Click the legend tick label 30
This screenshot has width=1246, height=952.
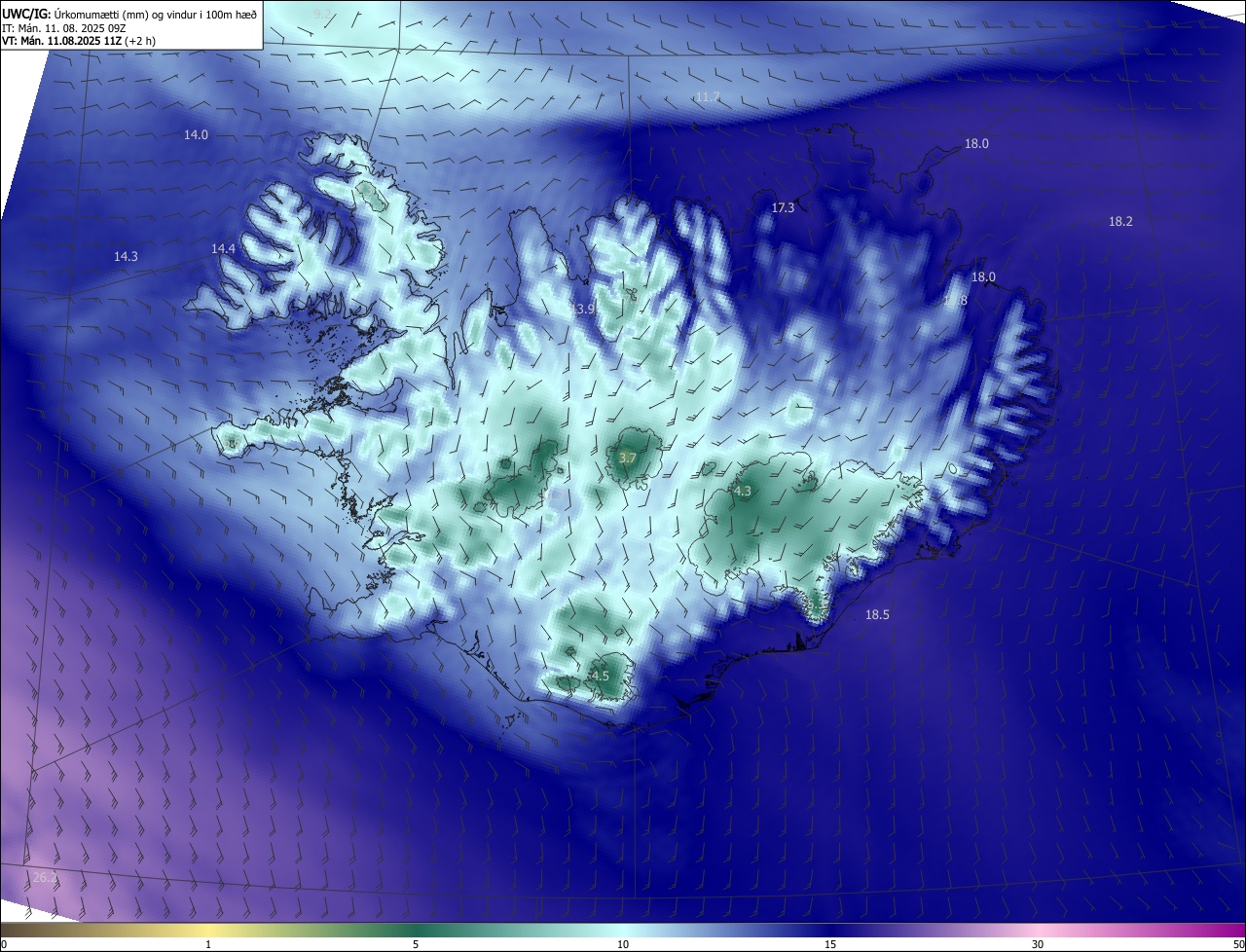point(1038,944)
